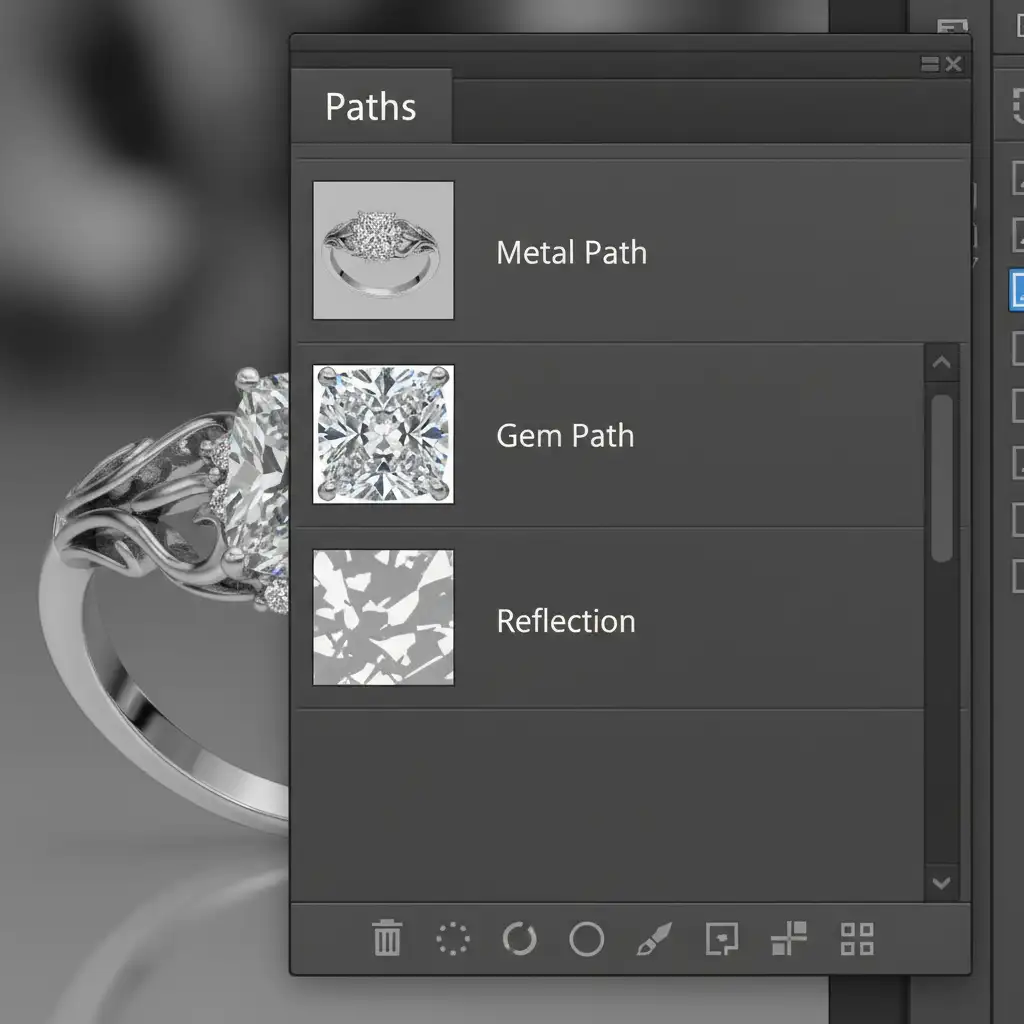
Task: Click the four-squares grid icon
Action: [857, 939]
